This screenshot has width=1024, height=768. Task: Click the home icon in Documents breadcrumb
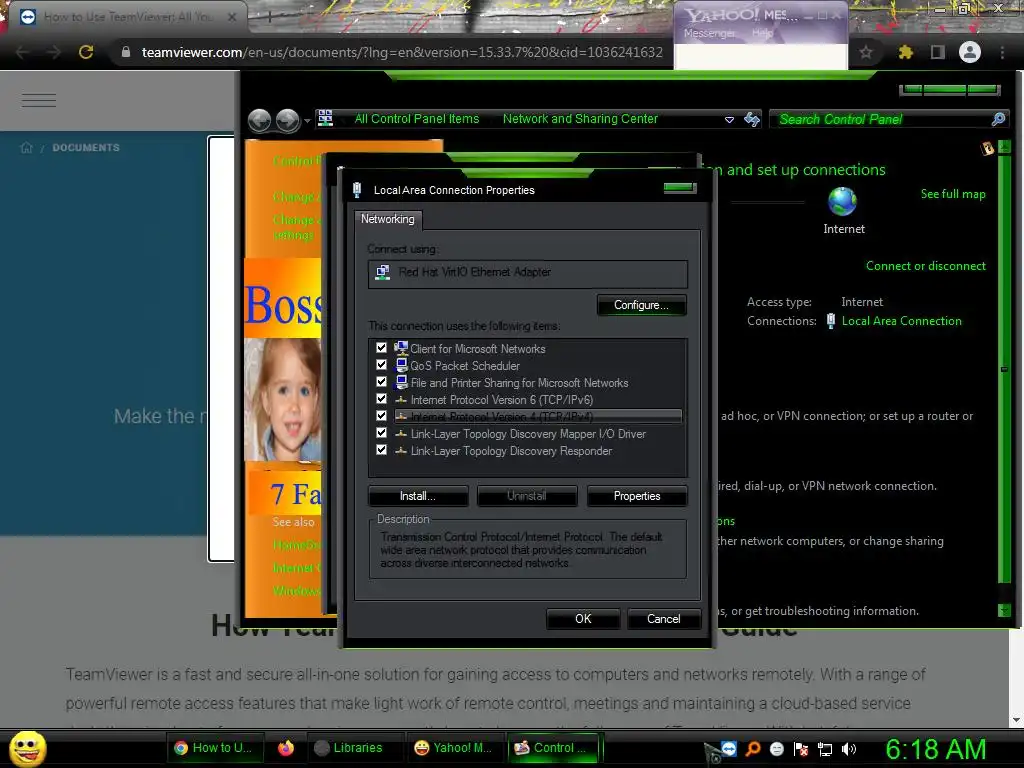[x=27, y=148]
